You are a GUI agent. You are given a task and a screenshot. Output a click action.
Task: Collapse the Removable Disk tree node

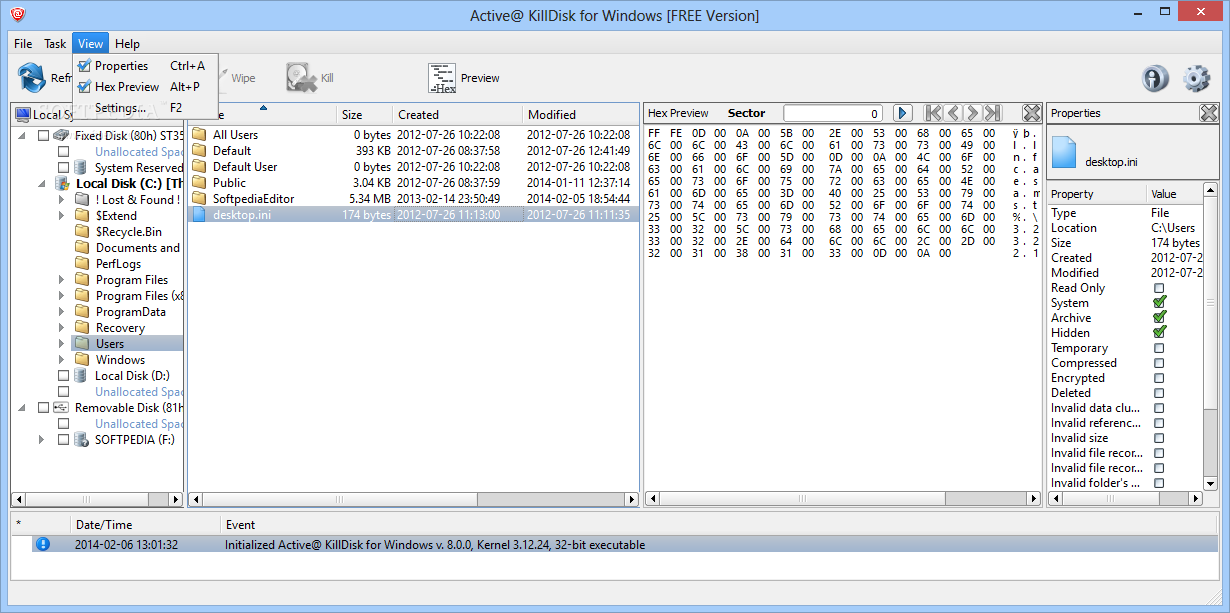click(x=21, y=407)
